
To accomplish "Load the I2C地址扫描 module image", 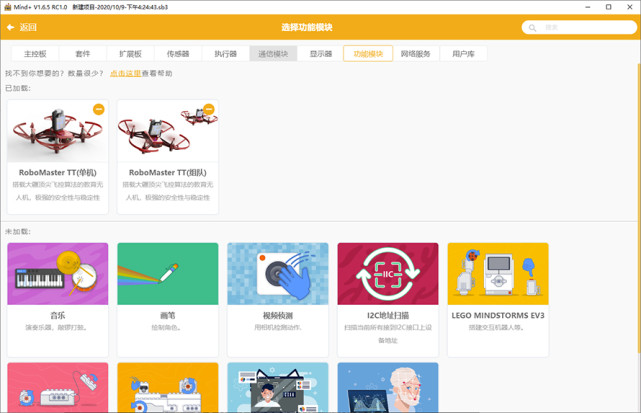I will tap(388, 274).
